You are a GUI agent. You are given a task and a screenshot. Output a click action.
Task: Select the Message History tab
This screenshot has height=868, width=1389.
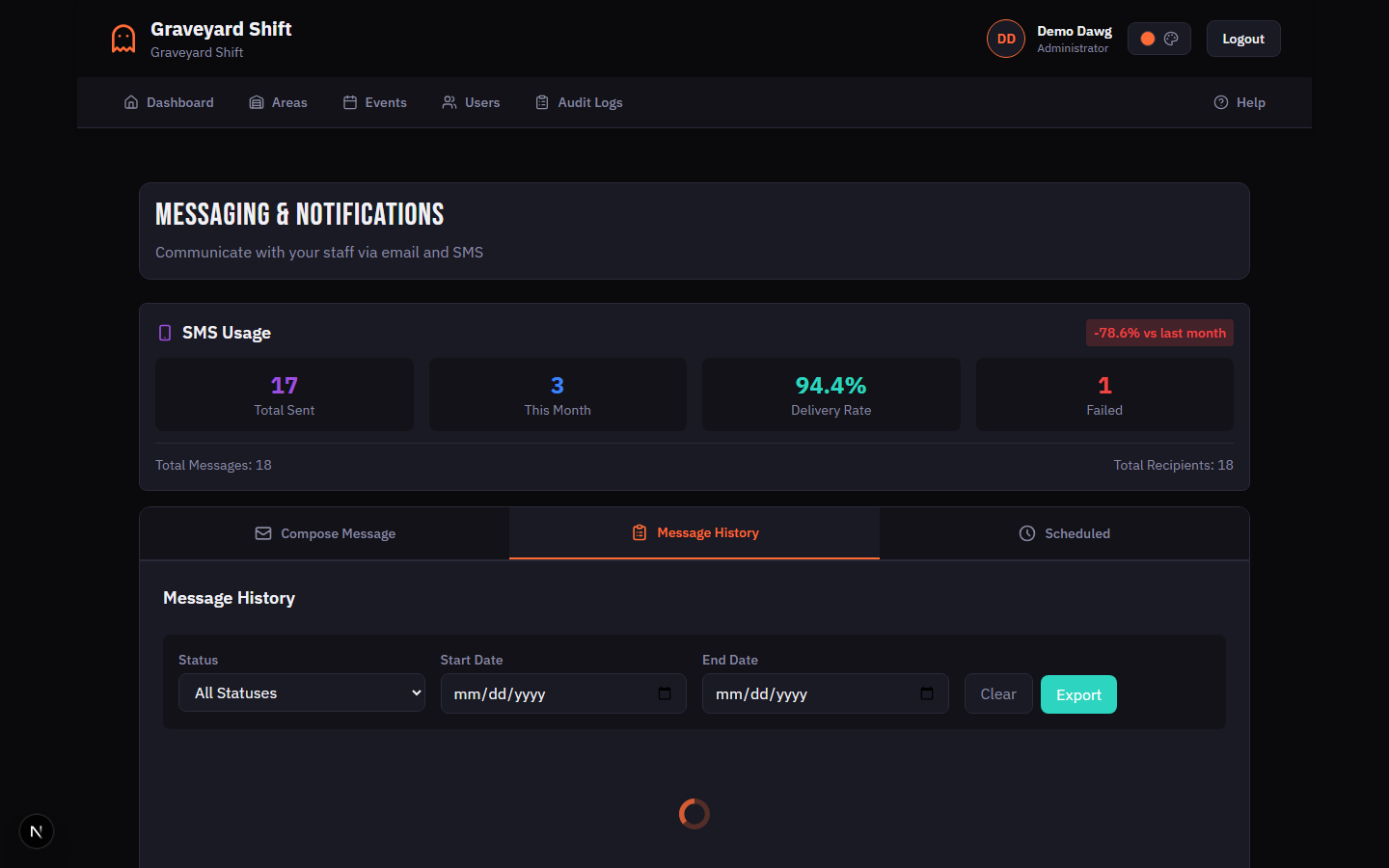(x=694, y=533)
